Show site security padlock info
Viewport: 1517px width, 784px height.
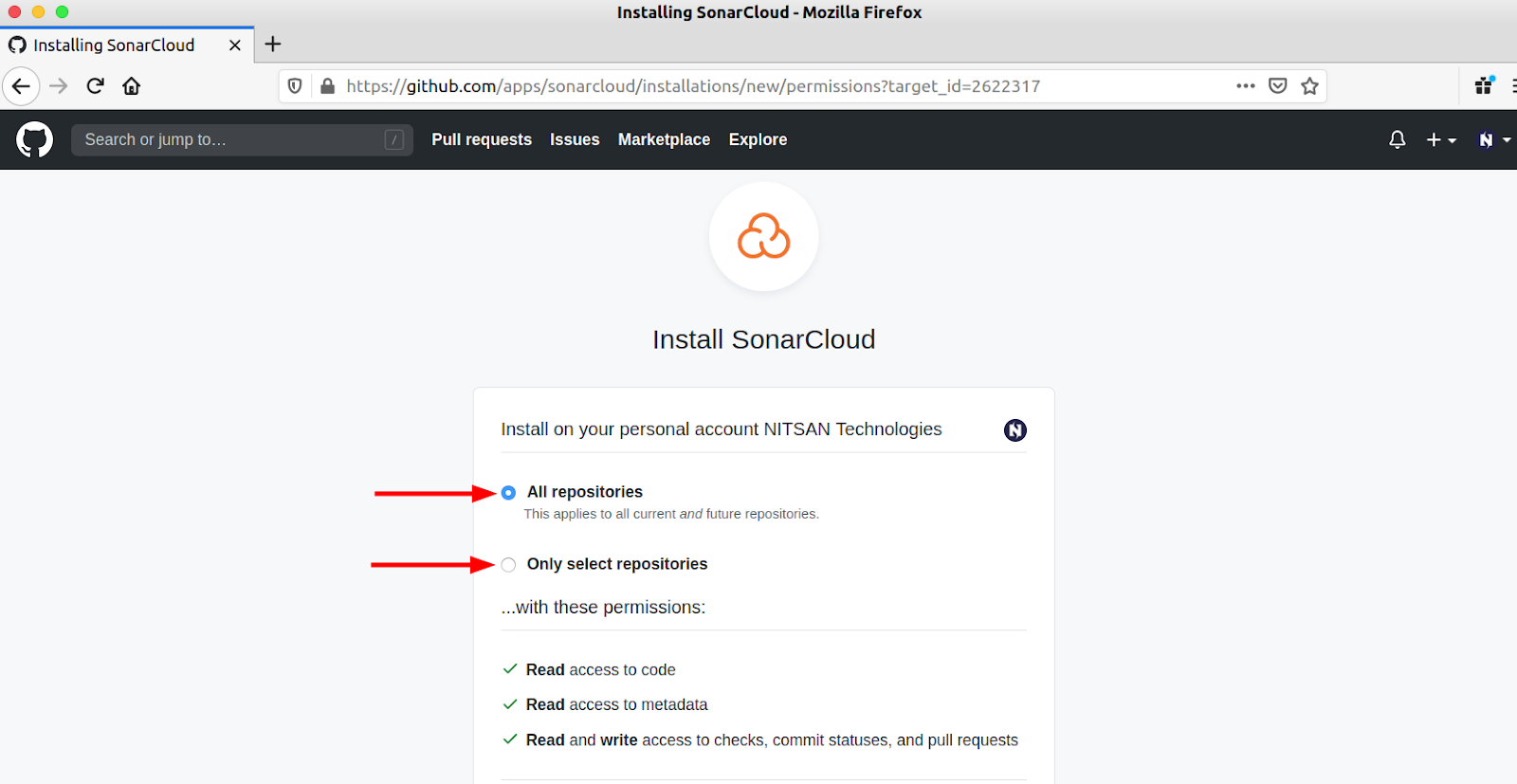pos(327,86)
